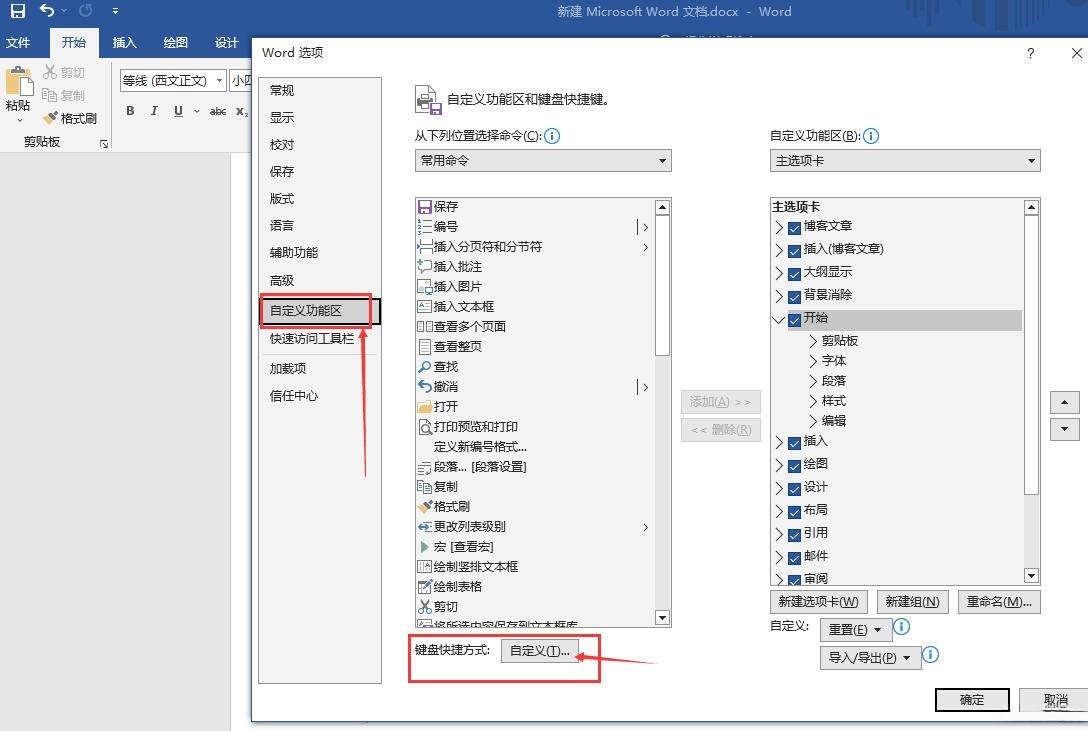Collapse the 开始 tab group
1088x731 pixels.
779,318
